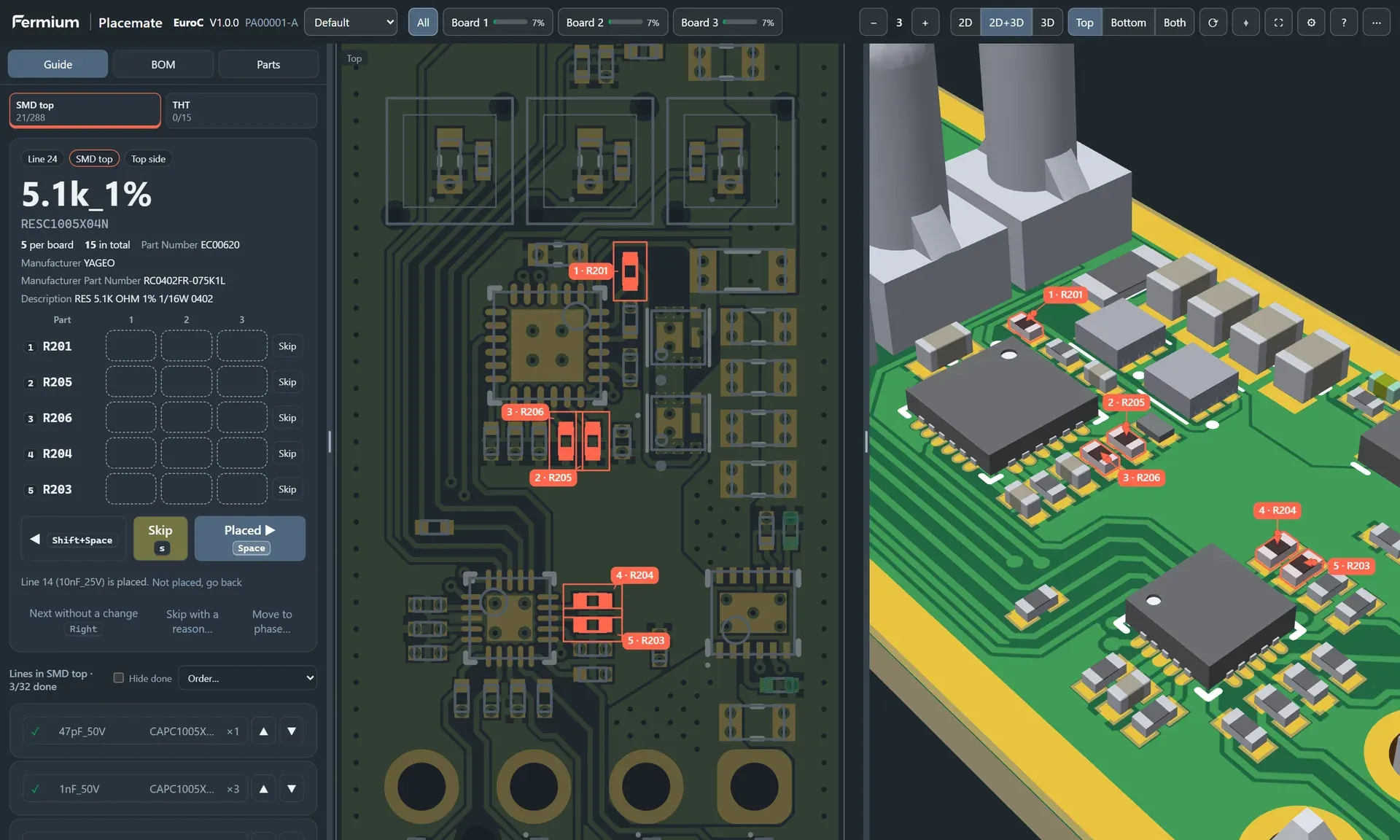Move 47pF_50V line up with arrow
The image size is (1400, 840).
tap(264, 731)
